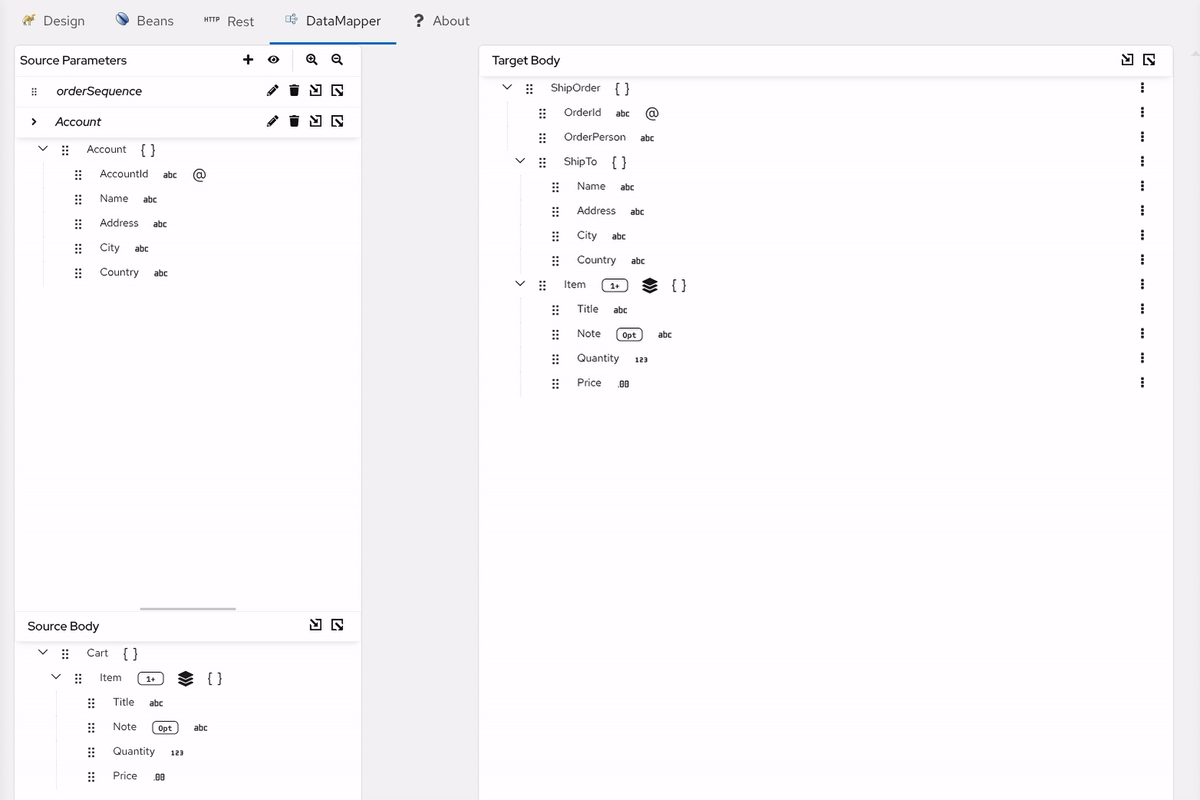Image resolution: width=1200 pixels, height=800 pixels.
Task: Select target Title field under Item
Action: point(588,309)
